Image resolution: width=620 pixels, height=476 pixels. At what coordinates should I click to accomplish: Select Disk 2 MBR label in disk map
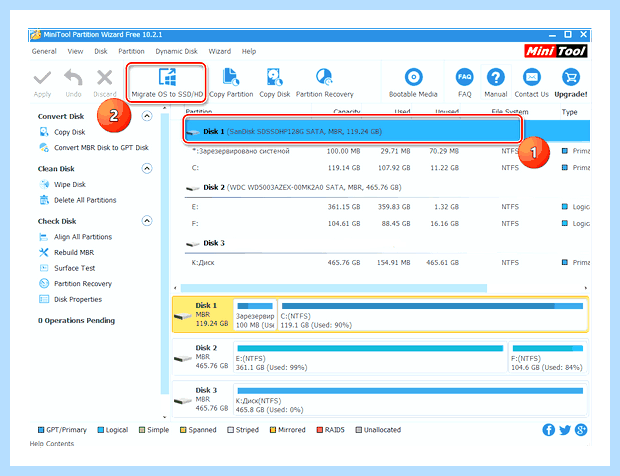[x=202, y=357]
